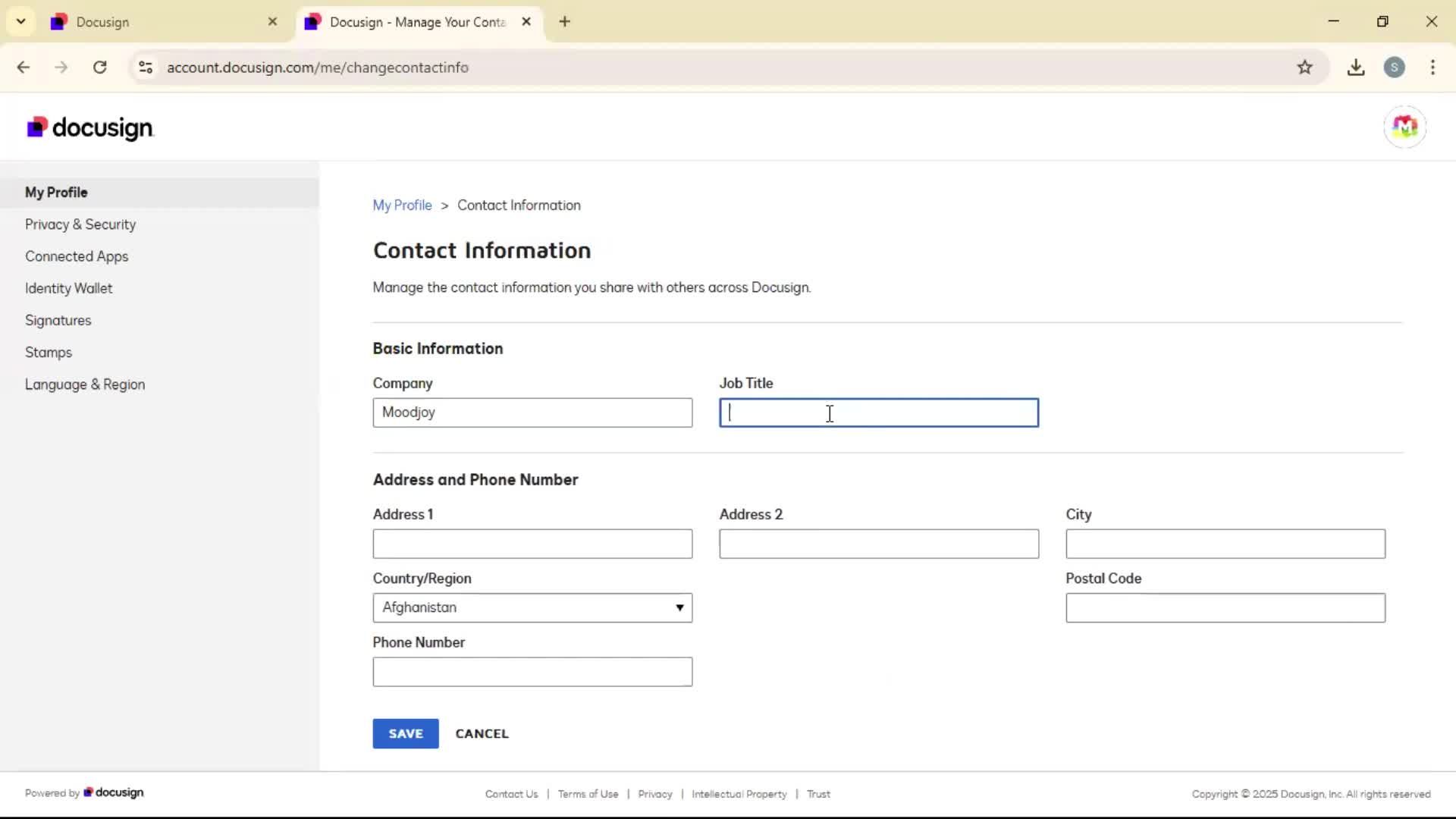Open Chrome profile S icon

[x=1394, y=67]
